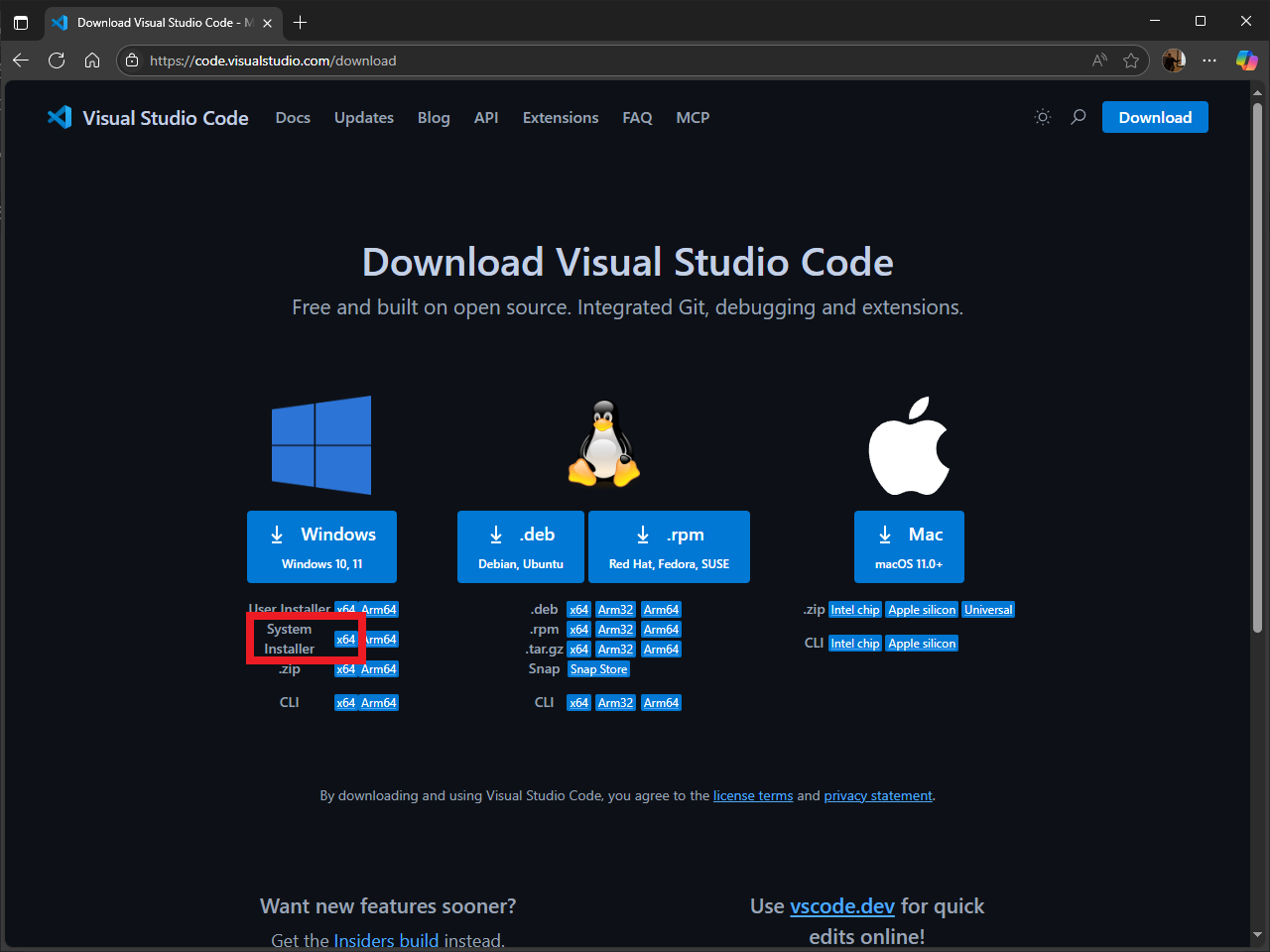The width and height of the screenshot is (1270, 952).
Task: Click Arm32 for Linux .deb
Action: click(x=616, y=610)
